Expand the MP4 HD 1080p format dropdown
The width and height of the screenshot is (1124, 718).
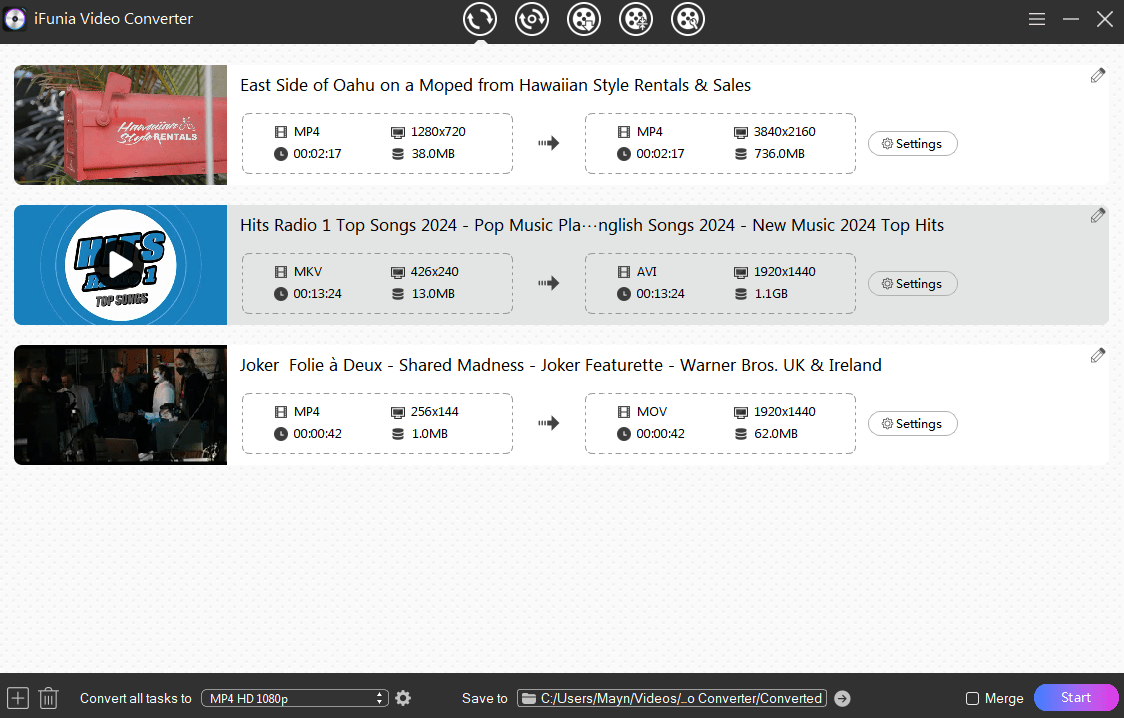point(294,698)
